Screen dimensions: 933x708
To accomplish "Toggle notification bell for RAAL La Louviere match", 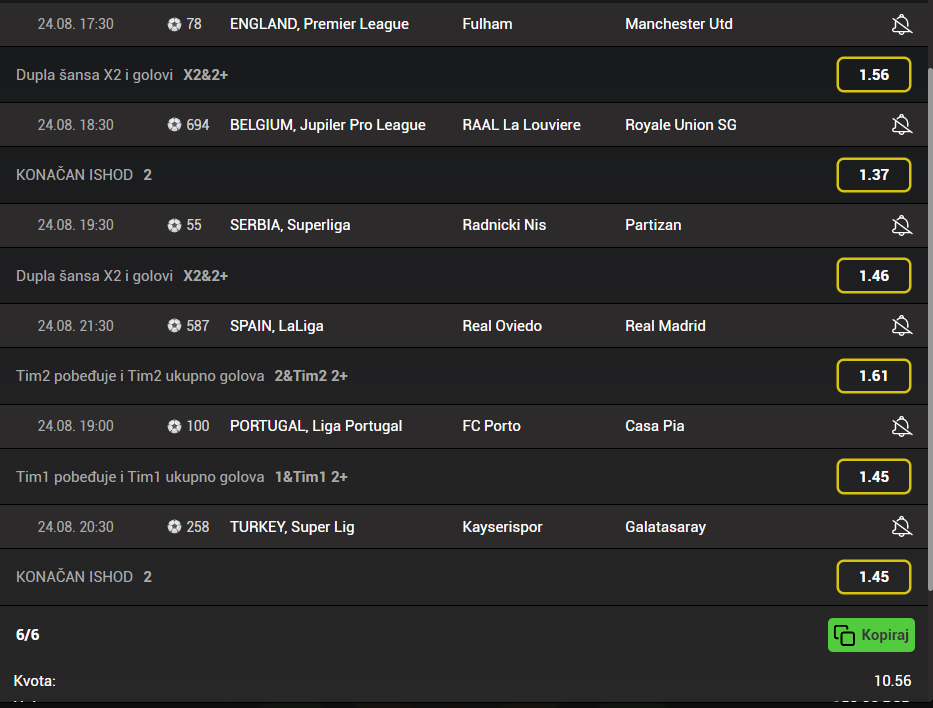I will pos(901,125).
